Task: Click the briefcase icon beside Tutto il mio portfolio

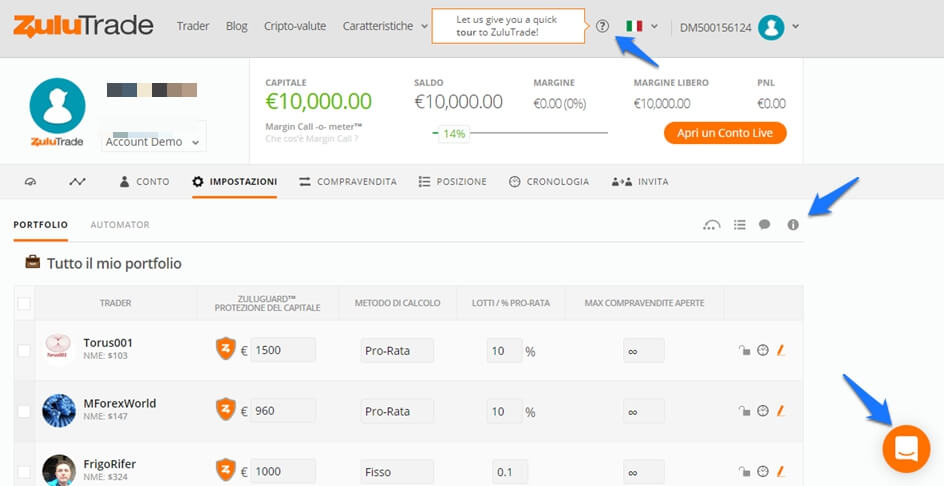Action: click(32, 262)
